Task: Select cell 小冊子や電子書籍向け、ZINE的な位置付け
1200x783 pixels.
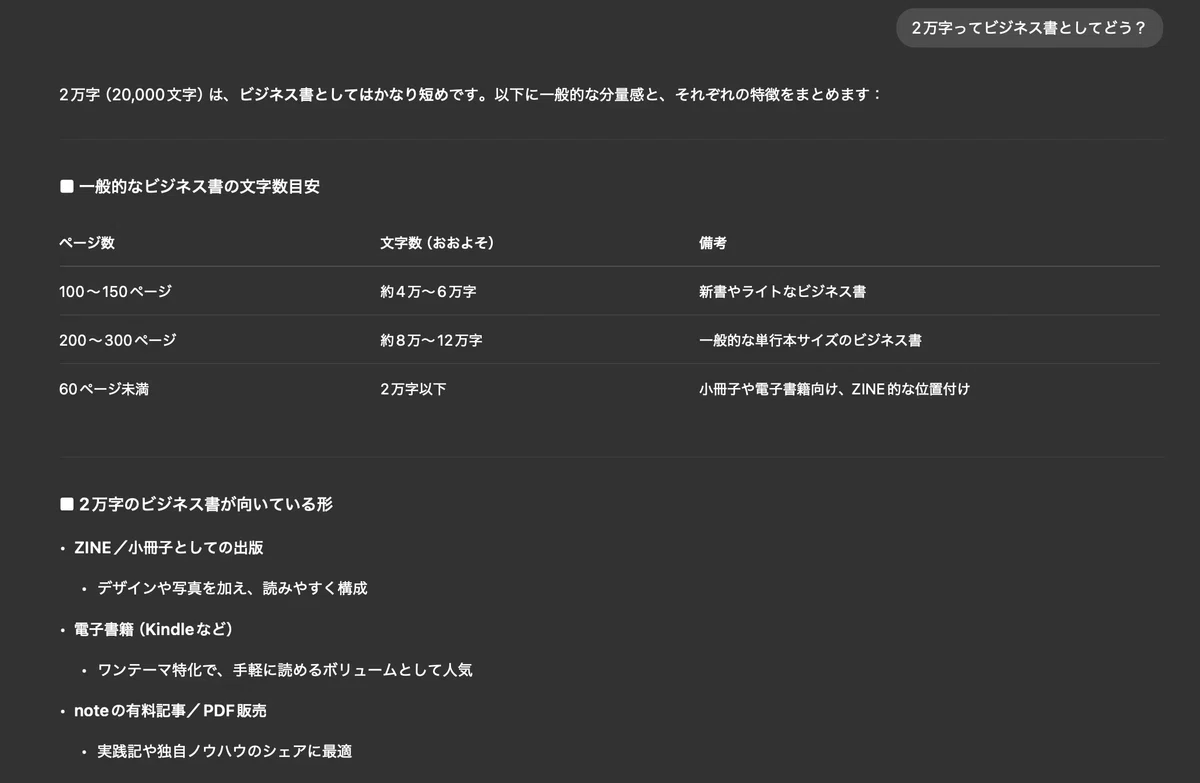Action: pyautogui.click(x=834, y=389)
